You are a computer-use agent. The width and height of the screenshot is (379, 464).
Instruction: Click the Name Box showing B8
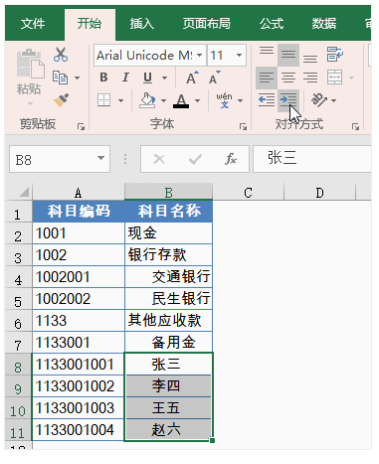[x=59, y=159]
